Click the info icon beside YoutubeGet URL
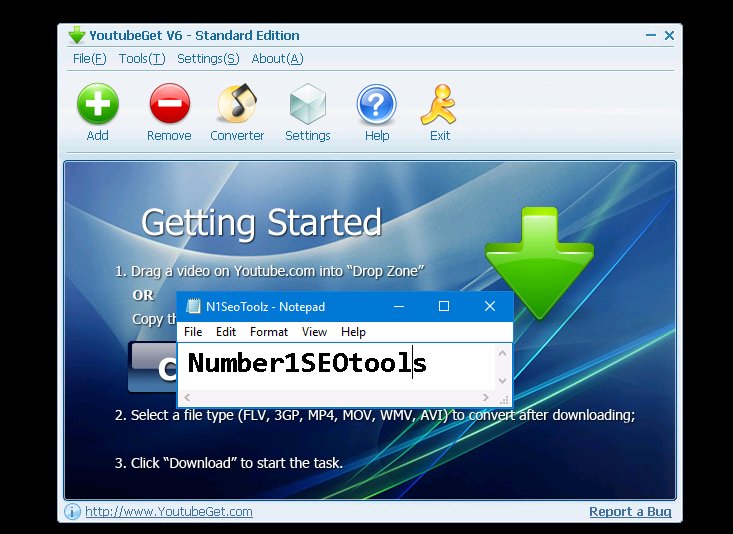The image size is (733, 534). point(72,511)
